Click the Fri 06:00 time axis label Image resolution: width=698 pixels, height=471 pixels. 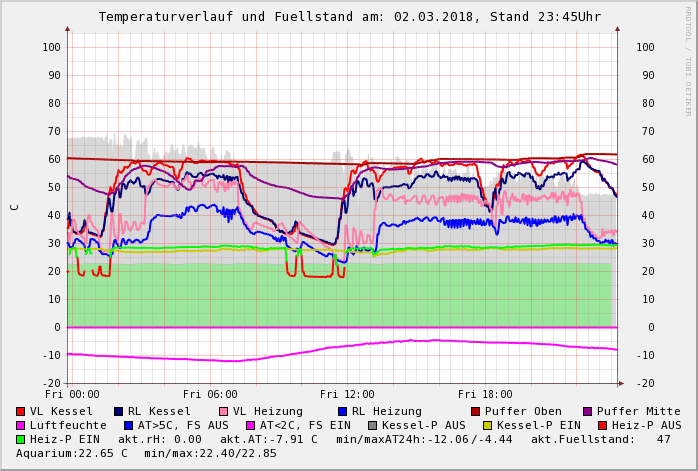(209, 394)
